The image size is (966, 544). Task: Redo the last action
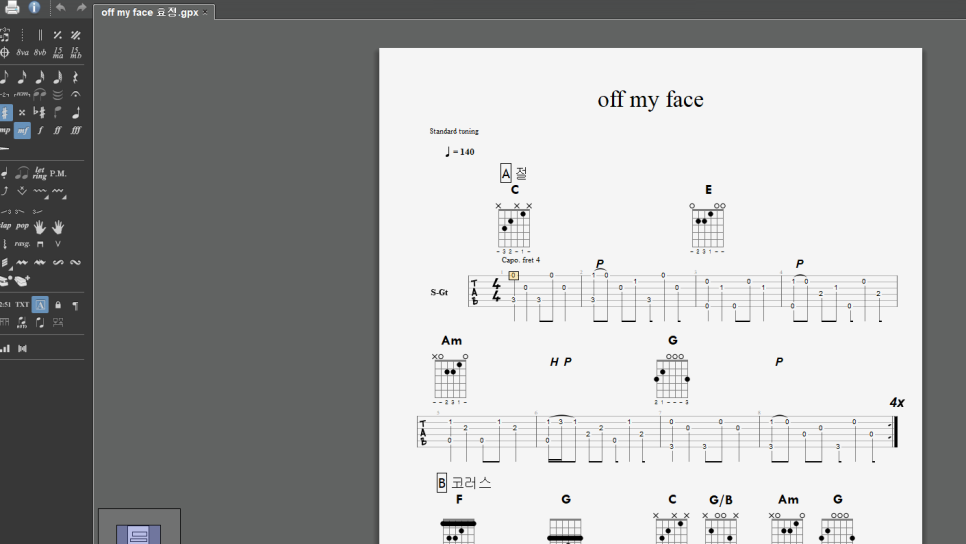pyautogui.click(x=81, y=7)
